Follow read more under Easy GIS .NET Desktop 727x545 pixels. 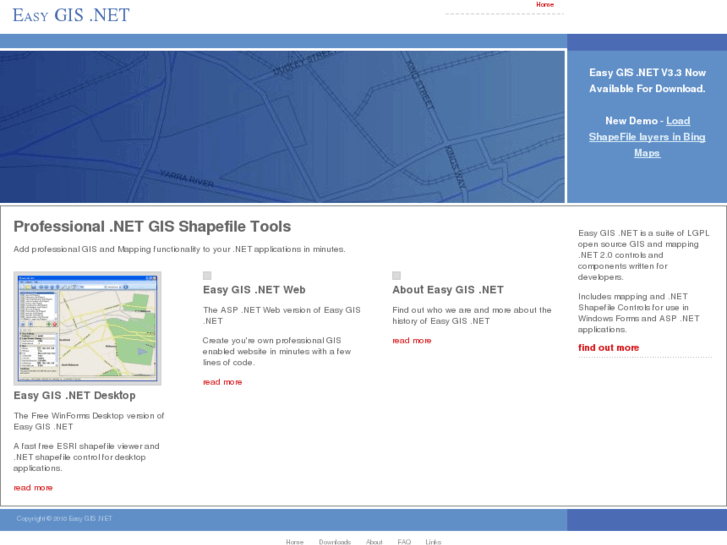pyautogui.click(x=33, y=487)
